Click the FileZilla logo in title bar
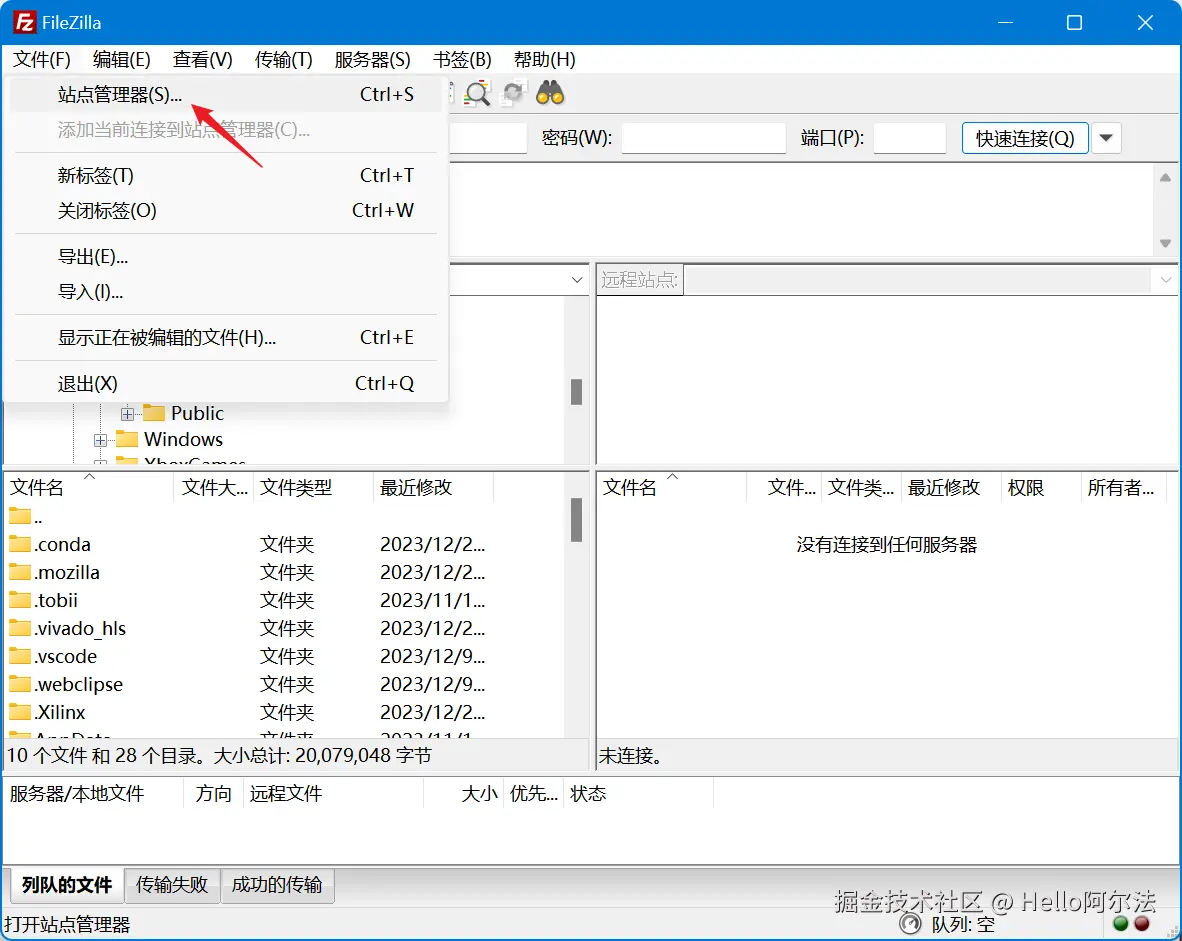This screenshot has width=1182, height=941. 24,23
